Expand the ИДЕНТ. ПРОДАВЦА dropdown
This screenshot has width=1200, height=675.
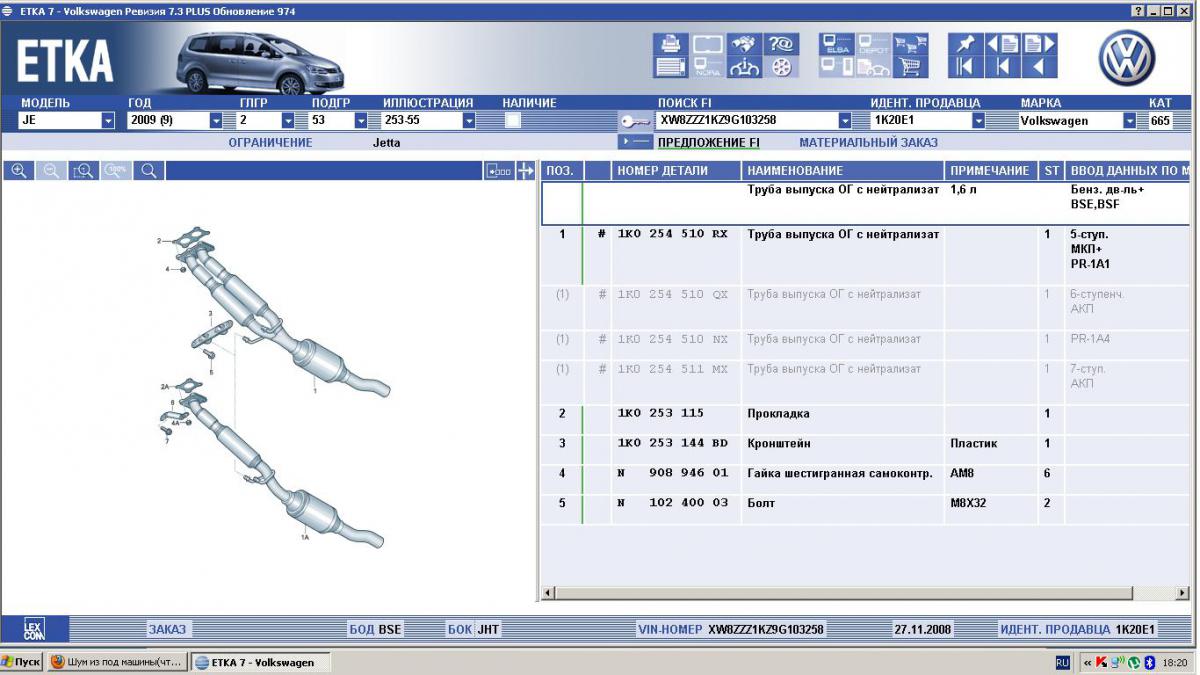tap(979, 121)
